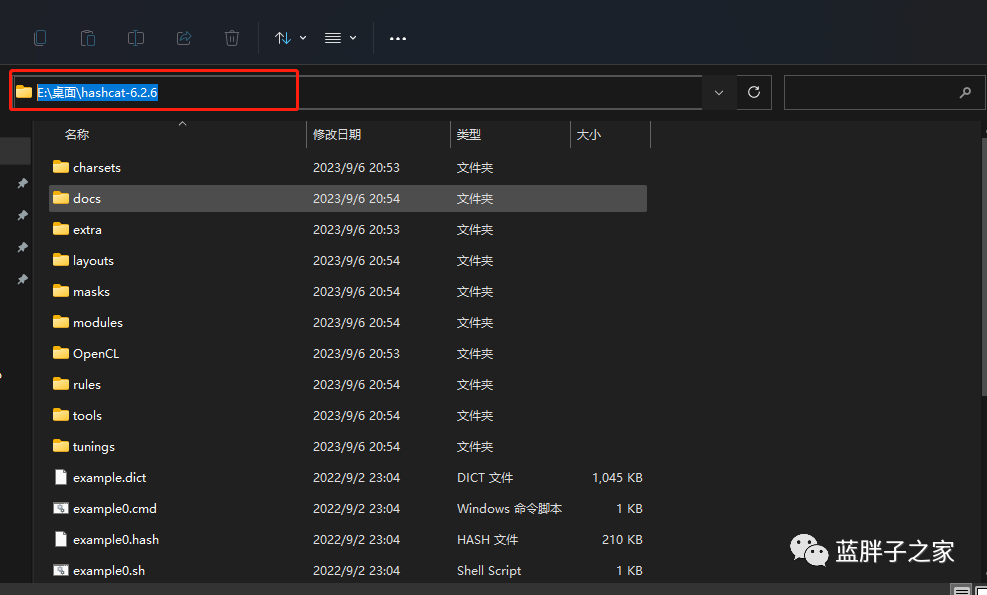987x595 pixels.
Task: Click the Shell Script type cell
Action: [489, 570]
